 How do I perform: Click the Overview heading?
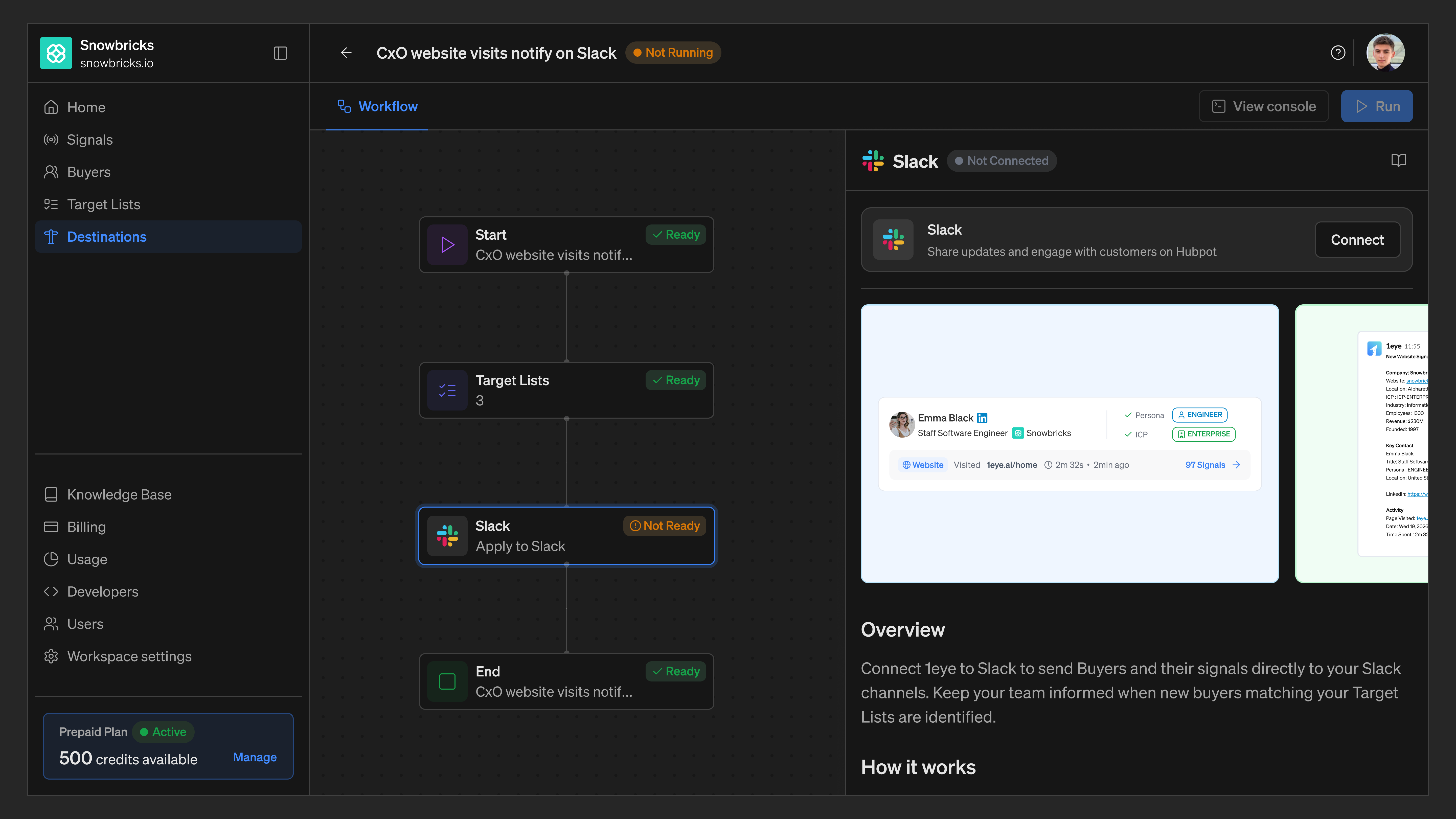[x=903, y=630]
